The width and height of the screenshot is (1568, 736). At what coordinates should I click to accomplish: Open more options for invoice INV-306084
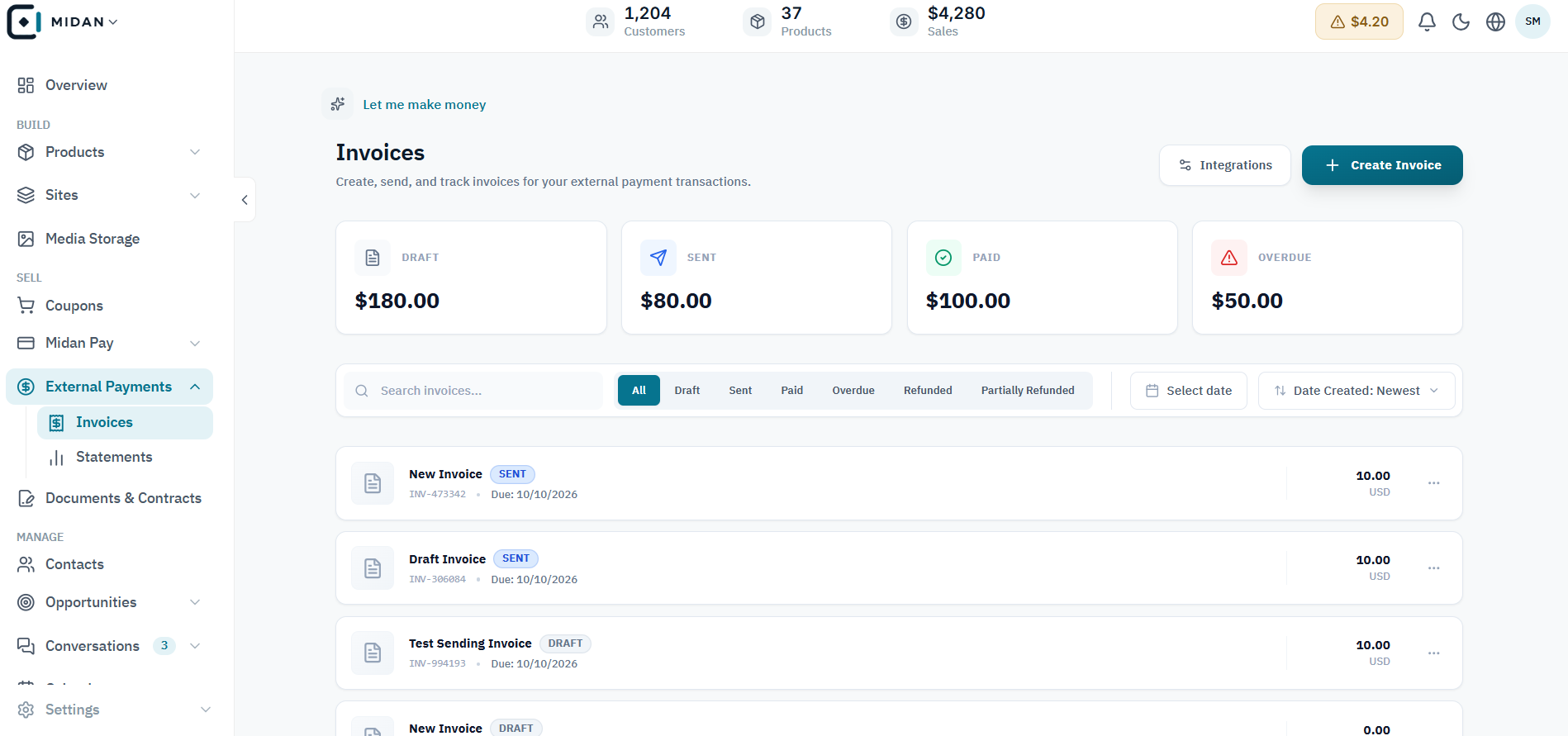tap(1434, 568)
